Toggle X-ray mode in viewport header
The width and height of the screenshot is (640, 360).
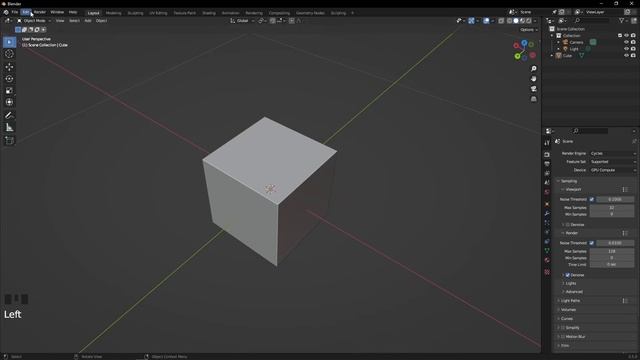[x=501, y=20]
